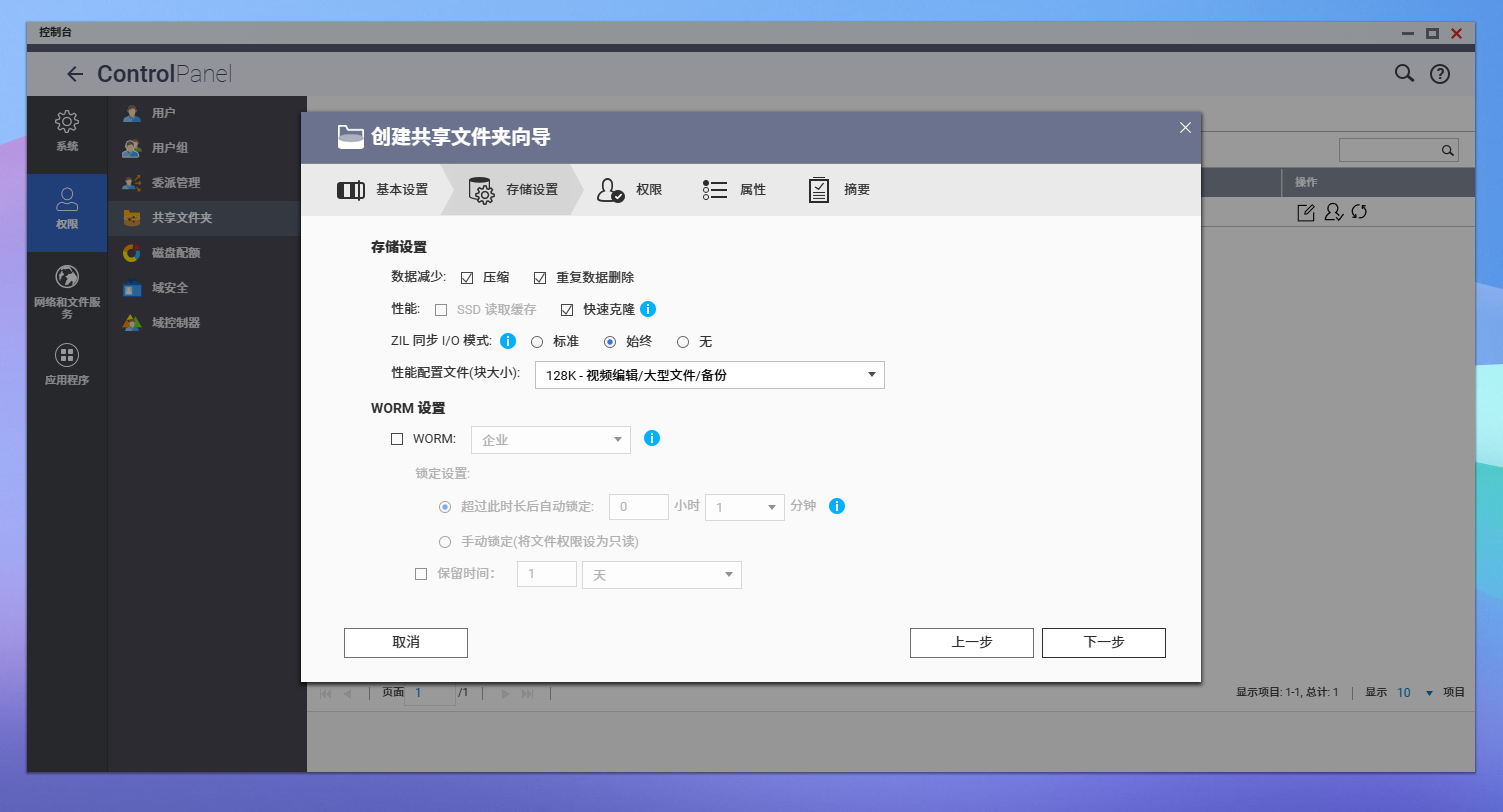1503x812 pixels.
Task: Click the search input field above the table
Action: click(x=1389, y=150)
